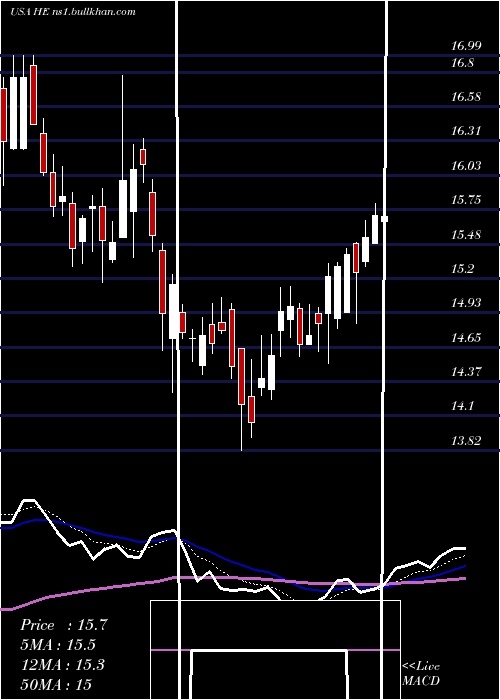This screenshot has width=500, height=700.
Task: Click the 14.37 price level label
Action: [466, 371]
